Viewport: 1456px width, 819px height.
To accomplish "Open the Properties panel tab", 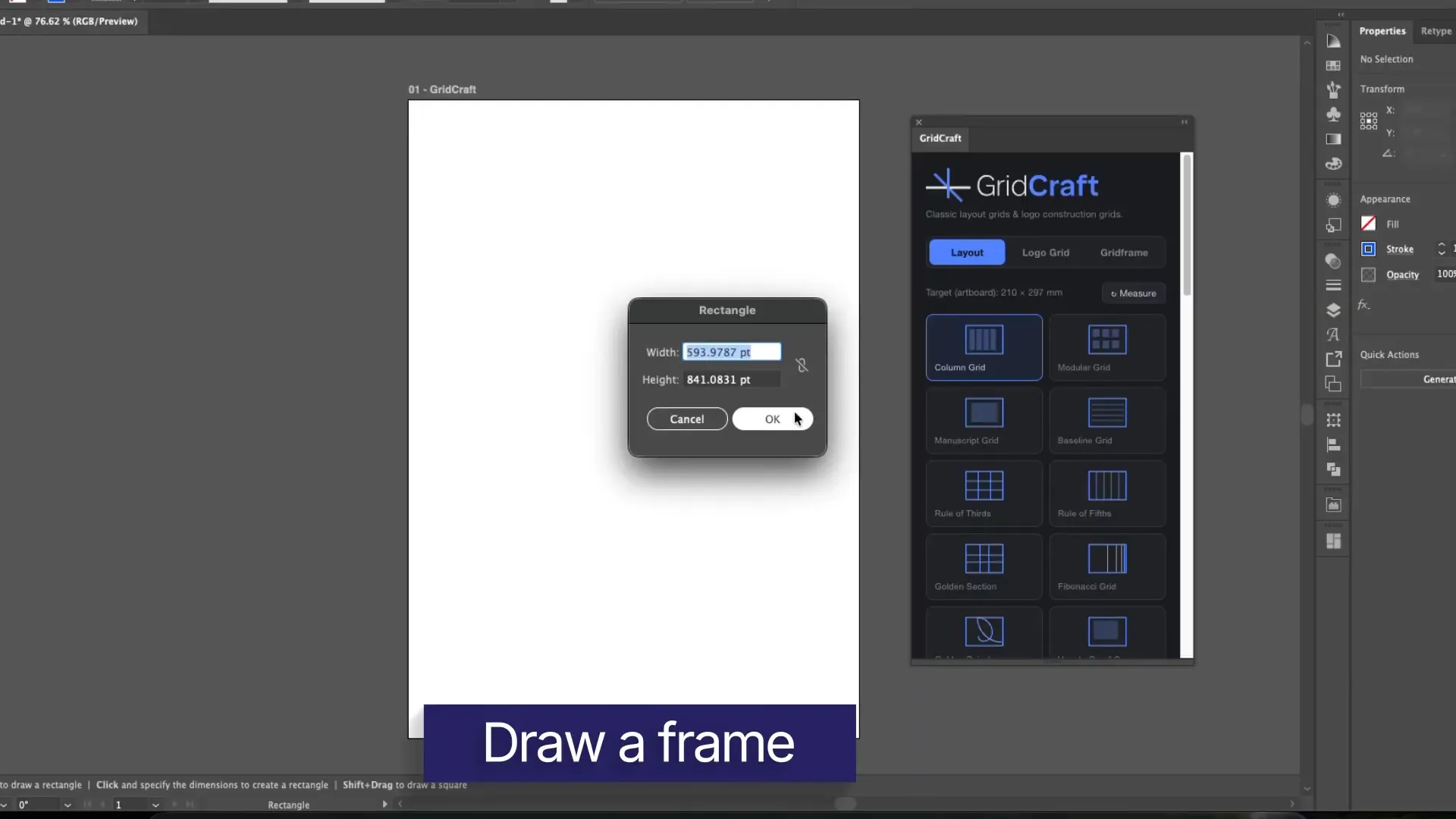I will [x=1382, y=31].
